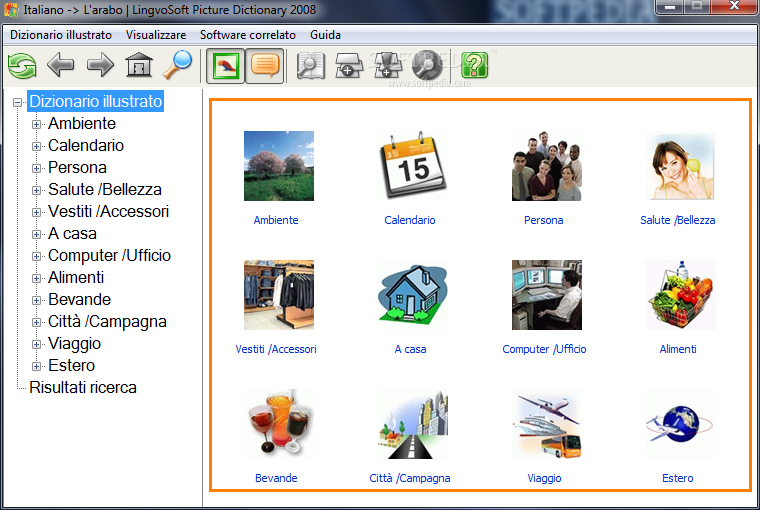Collapse the Dizionario illustrato root node
The width and height of the screenshot is (760, 510).
[x=18, y=102]
